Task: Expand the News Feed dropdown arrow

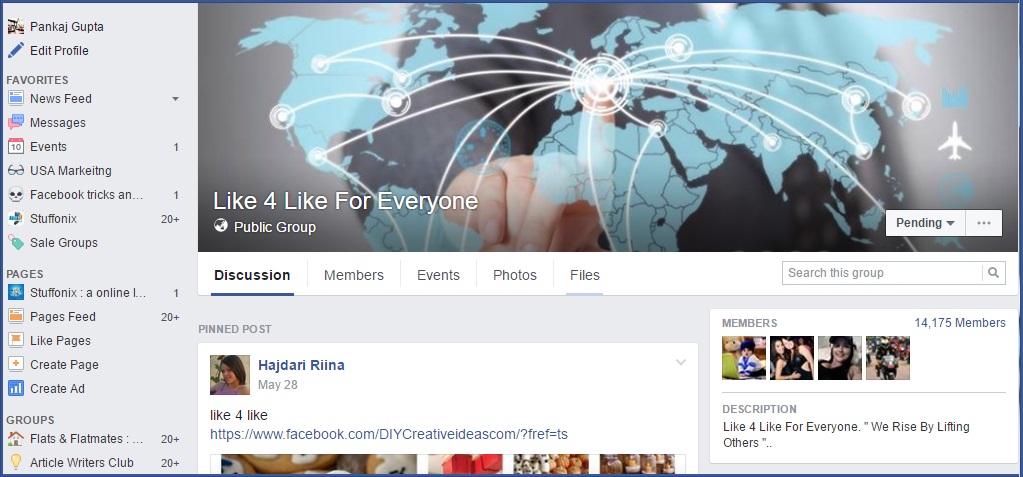Action: (175, 99)
